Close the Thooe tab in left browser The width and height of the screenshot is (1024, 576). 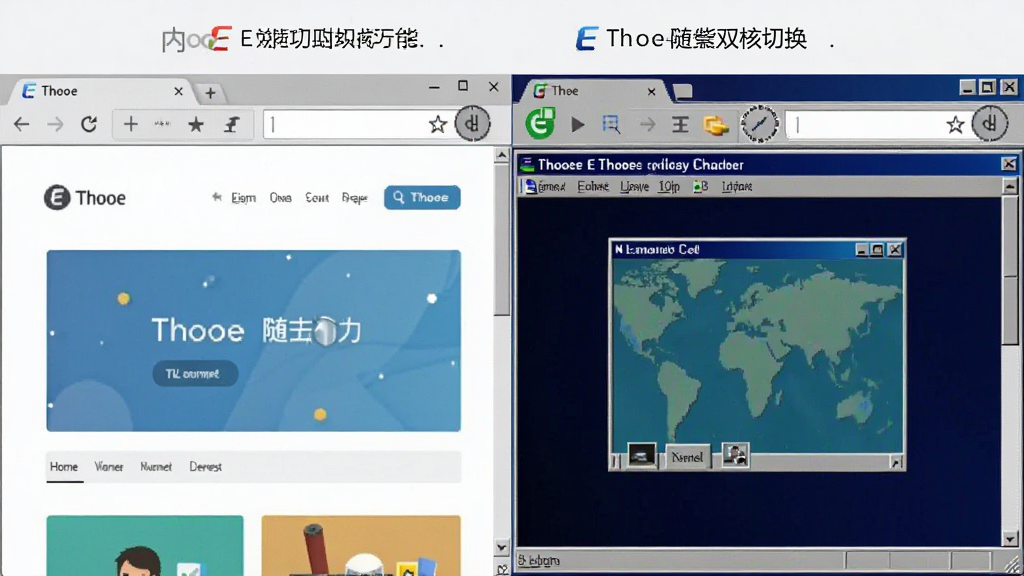(x=178, y=91)
